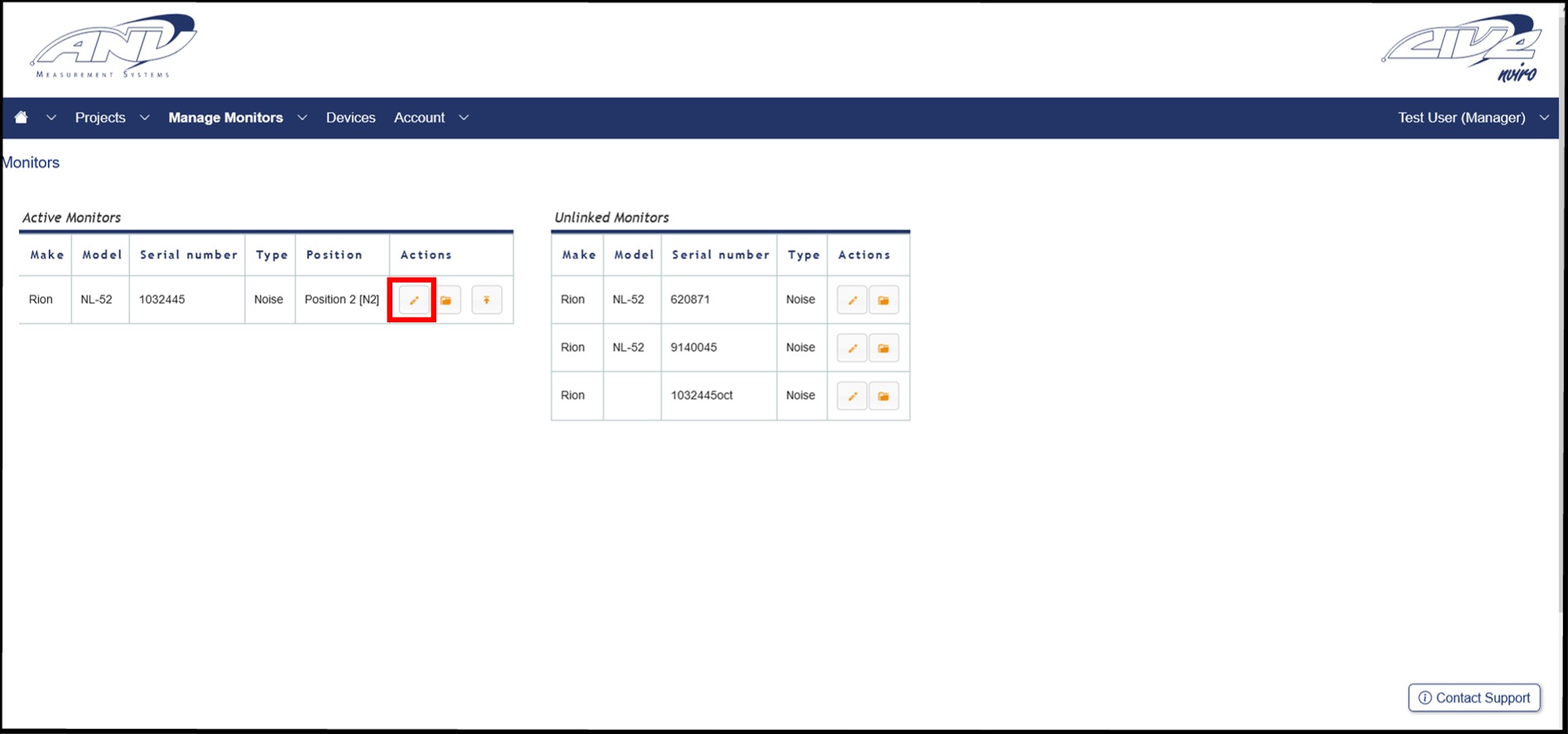Select serial number 1032445 cell

click(187, 299)
